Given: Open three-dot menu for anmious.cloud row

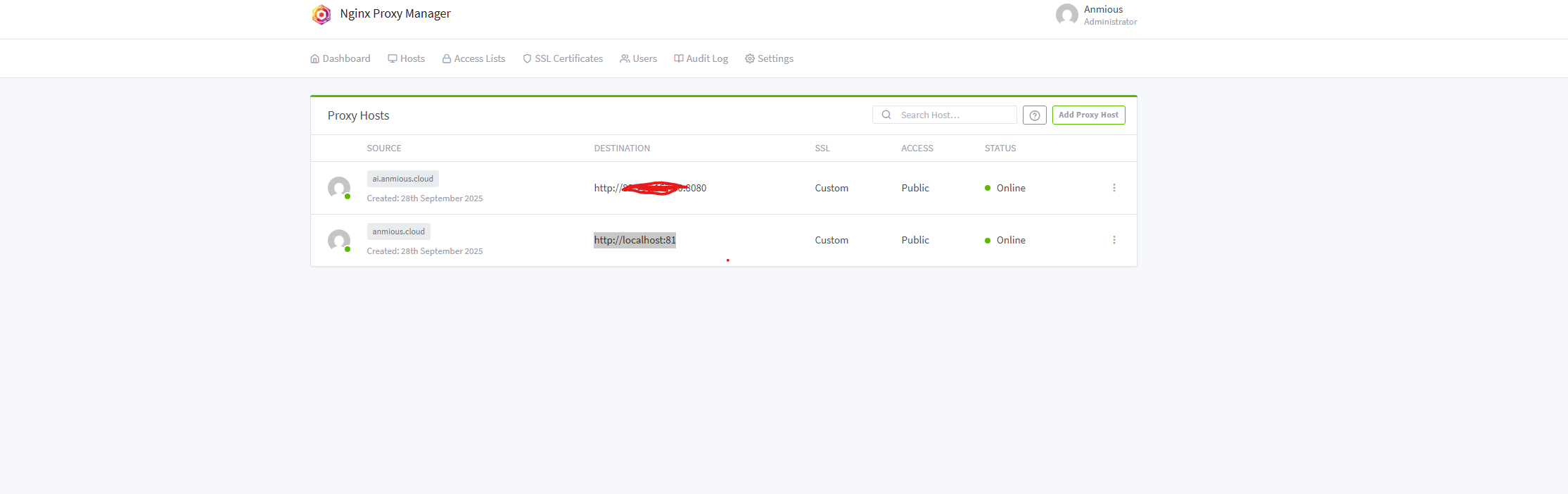Looking at the screenshot, I should pyautogui.click(x=1114, y=240).
